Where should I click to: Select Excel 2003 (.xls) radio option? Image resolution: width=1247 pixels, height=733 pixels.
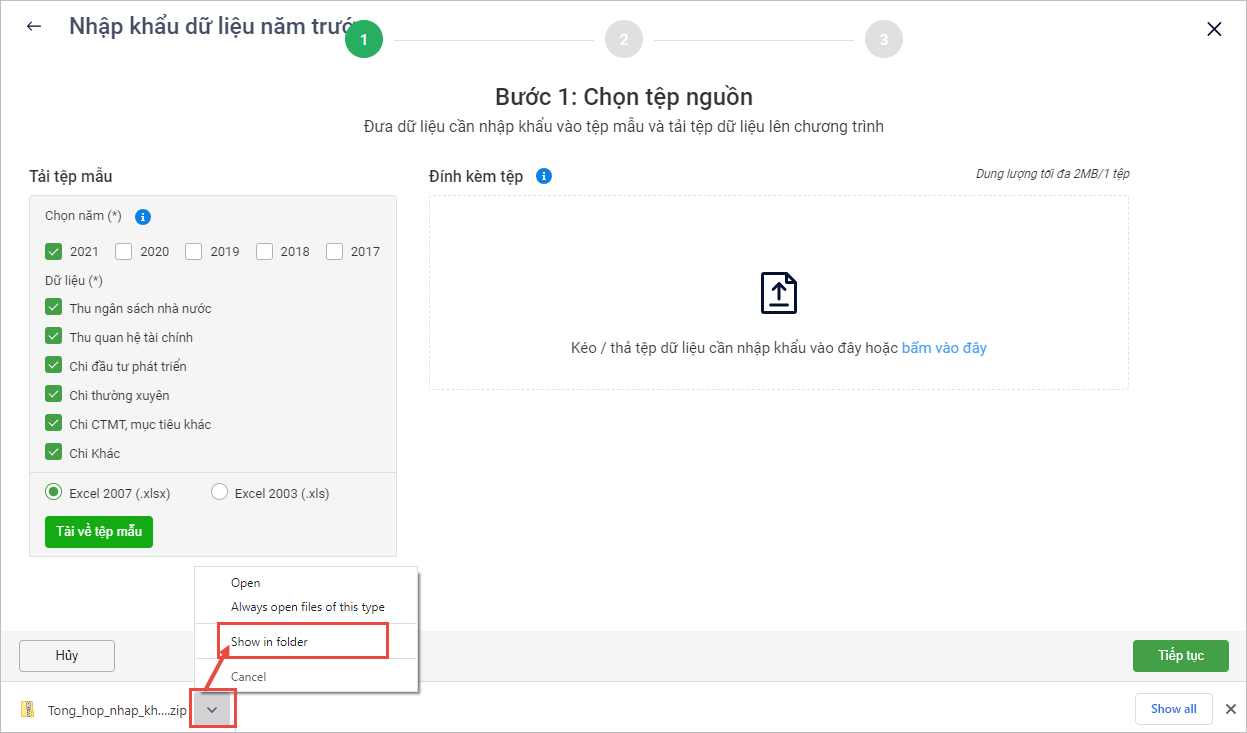pos(220,492)
